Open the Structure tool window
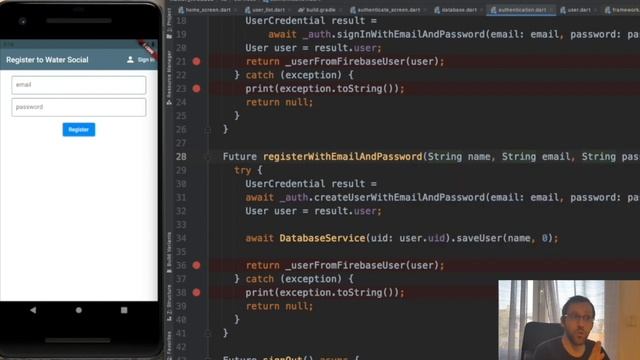 click(x=169, y=302)
